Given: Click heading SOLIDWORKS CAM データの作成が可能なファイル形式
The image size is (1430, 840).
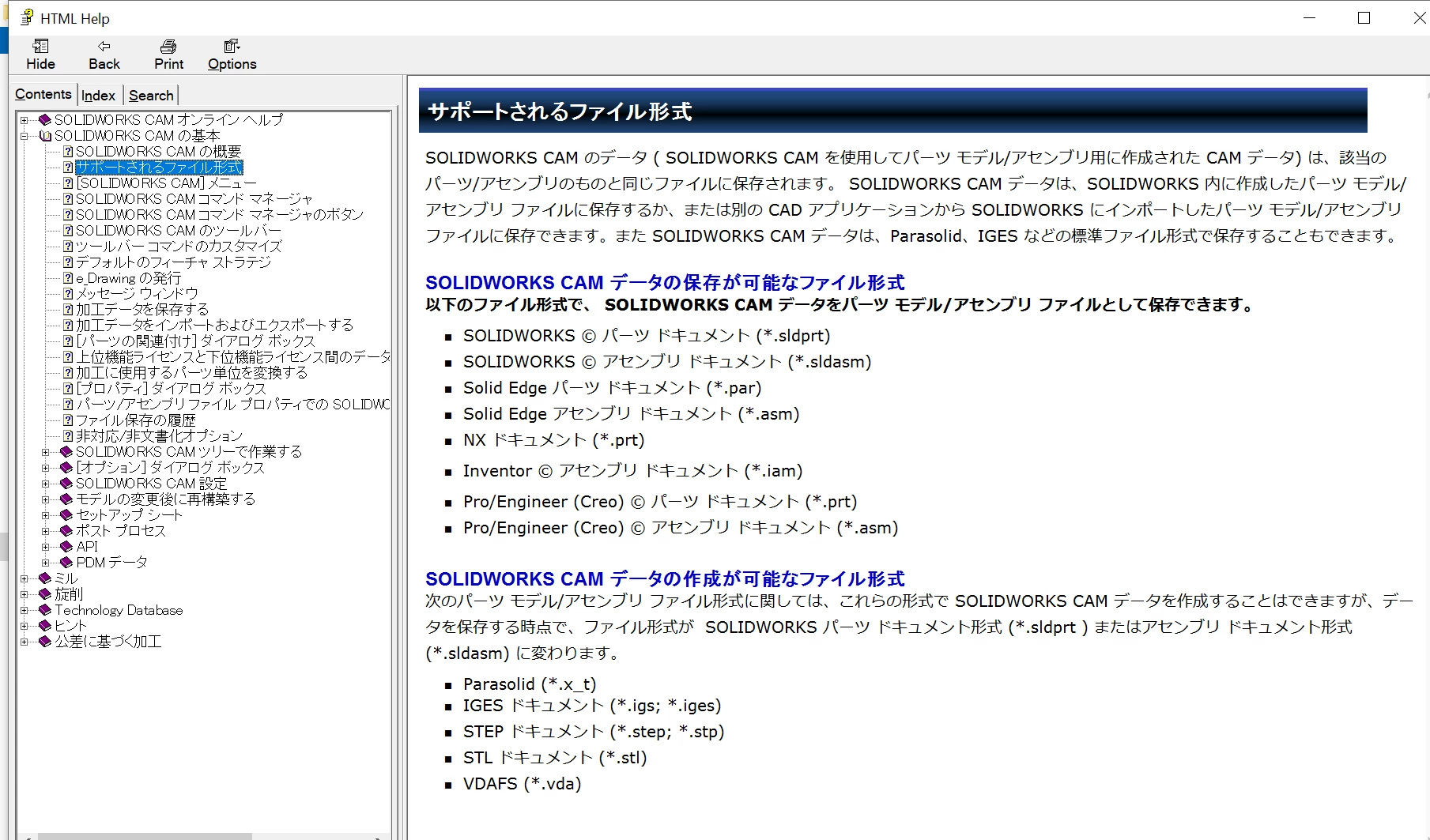Looking at the screenshot, I should pyautogui.click(x=665, y=578).
